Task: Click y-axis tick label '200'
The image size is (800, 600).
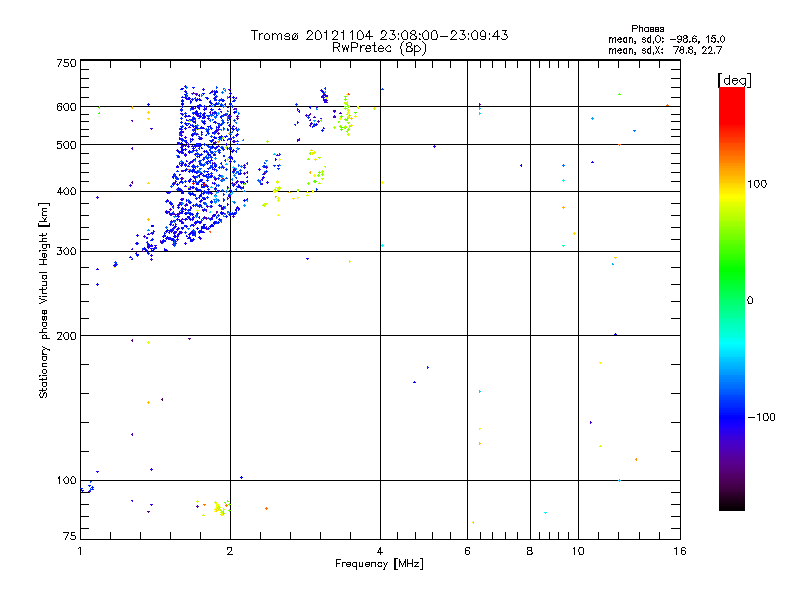Action: pos(66,336)
